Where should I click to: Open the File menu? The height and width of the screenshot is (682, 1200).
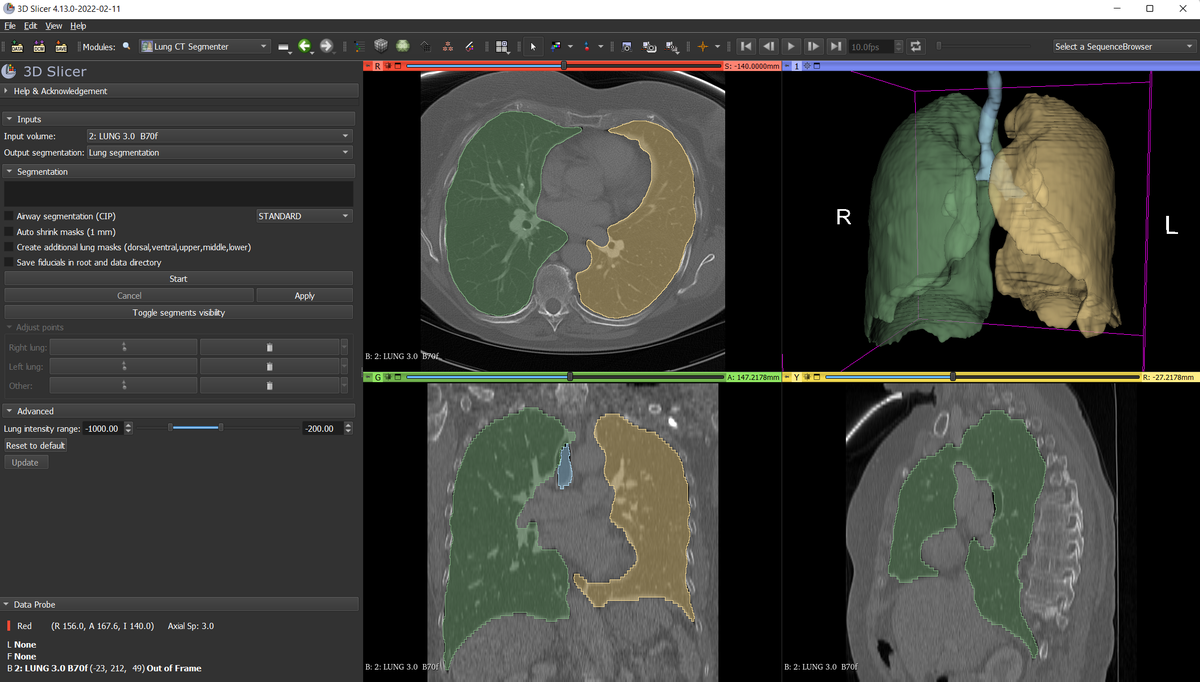click(x=9, y=25)
